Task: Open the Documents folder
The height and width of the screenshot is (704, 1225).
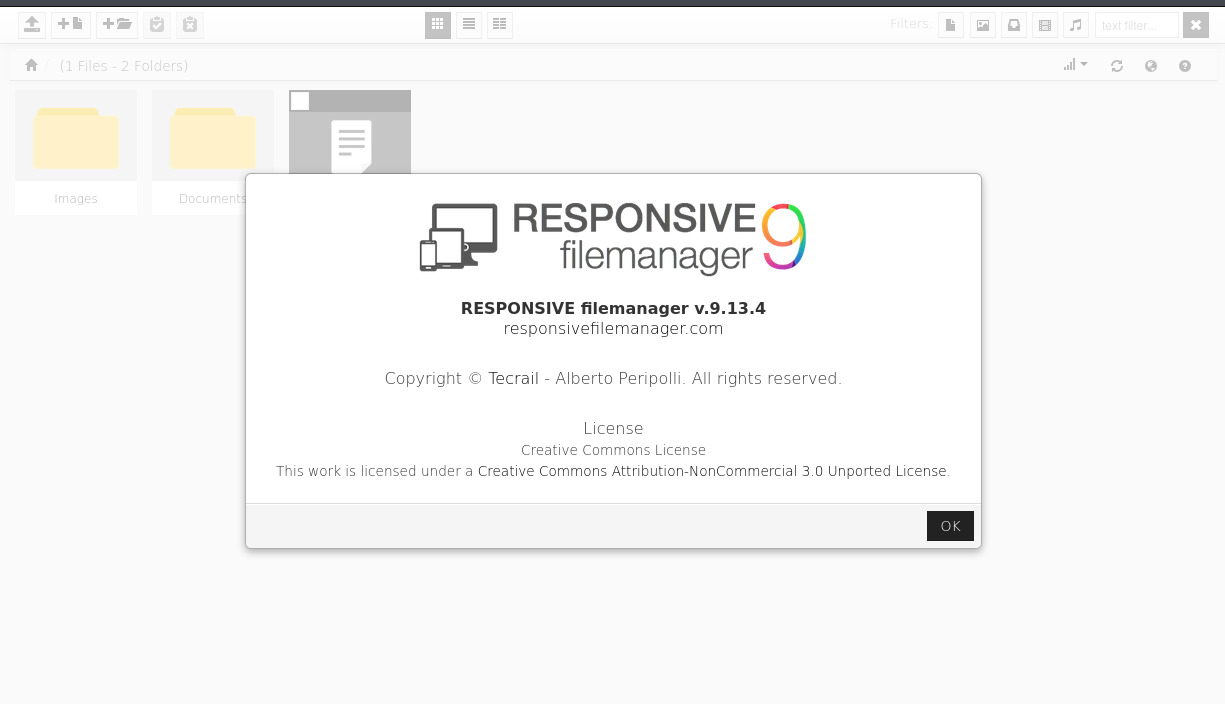Action: [x=213, y=136]
